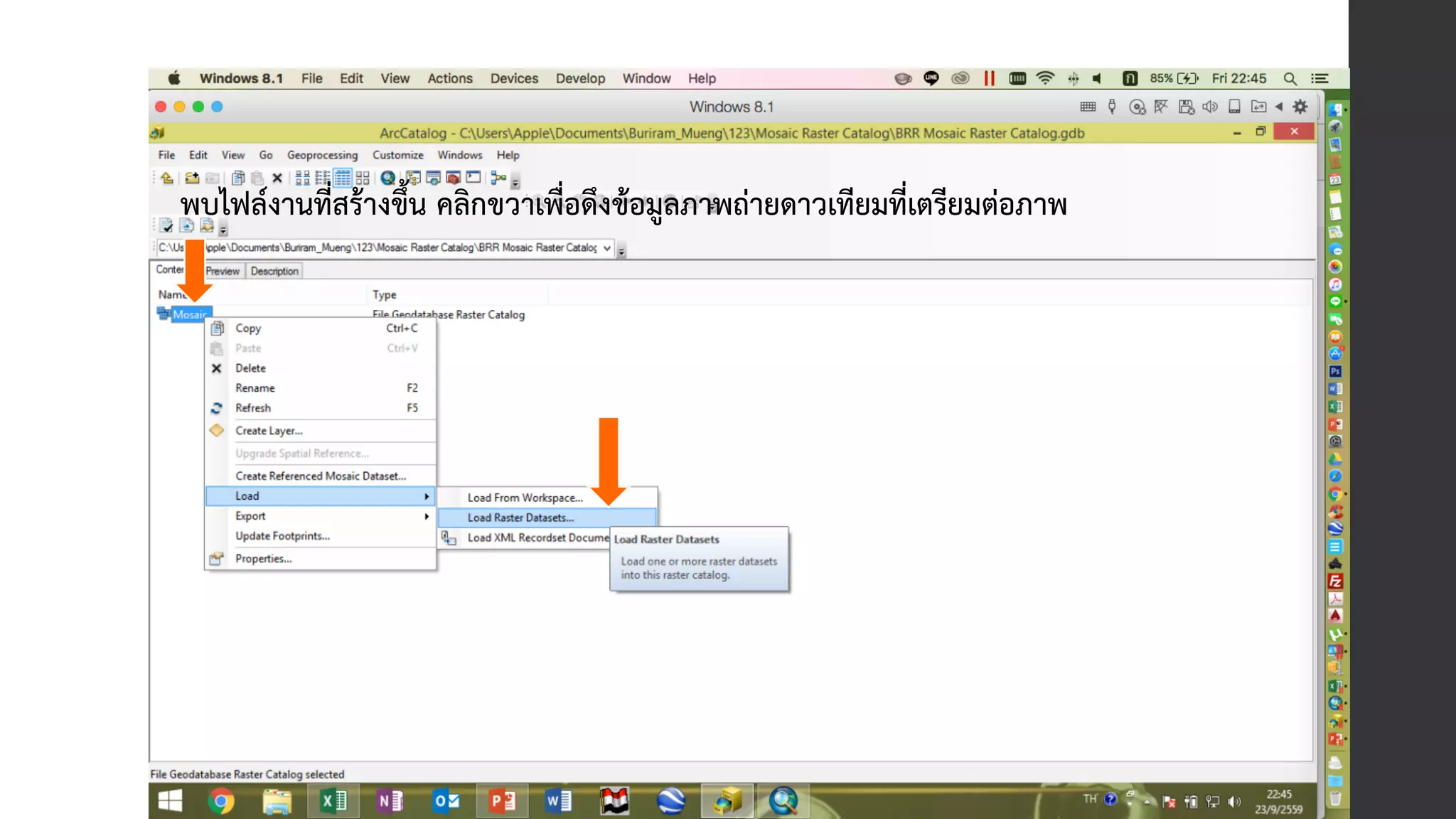Viewport: 1456px width, 819px height.
Task: Open the Python window icon
Action: [473, 178]
